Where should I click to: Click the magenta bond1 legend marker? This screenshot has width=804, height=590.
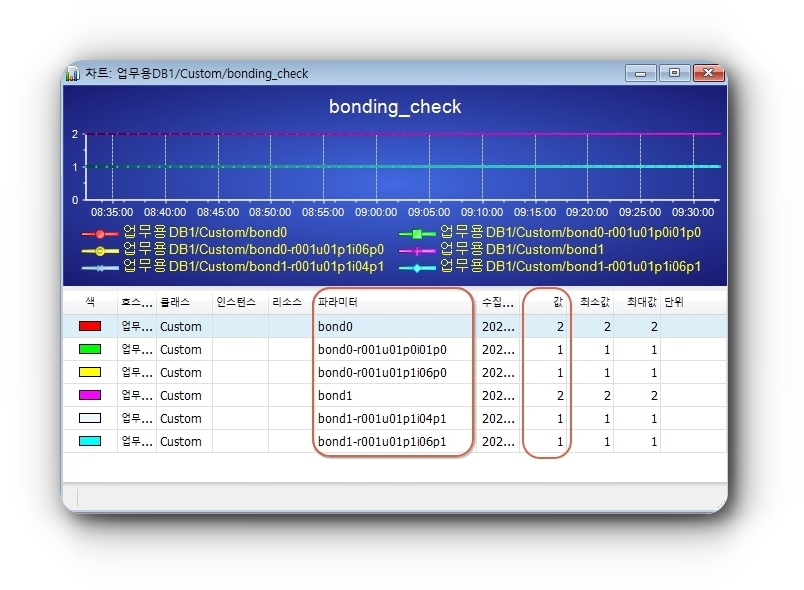417,250
